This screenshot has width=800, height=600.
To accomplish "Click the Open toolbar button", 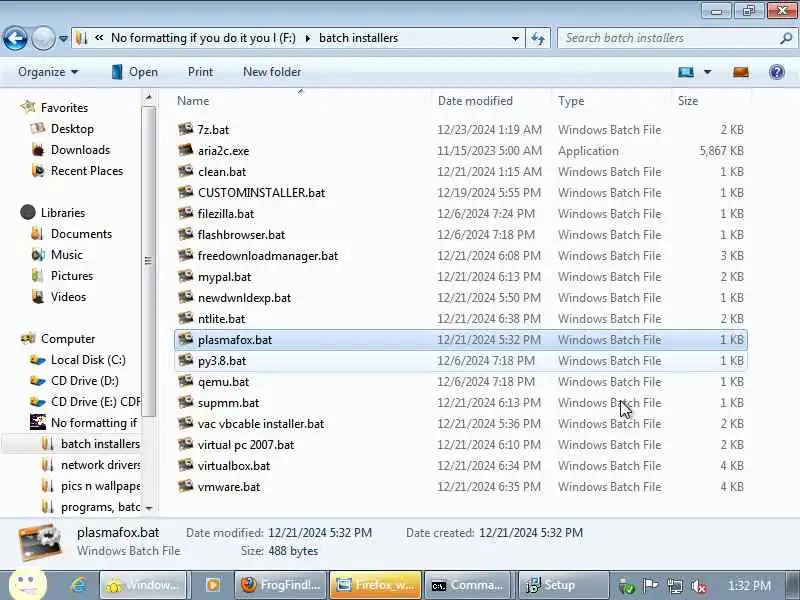I will (x=135, y=72).
